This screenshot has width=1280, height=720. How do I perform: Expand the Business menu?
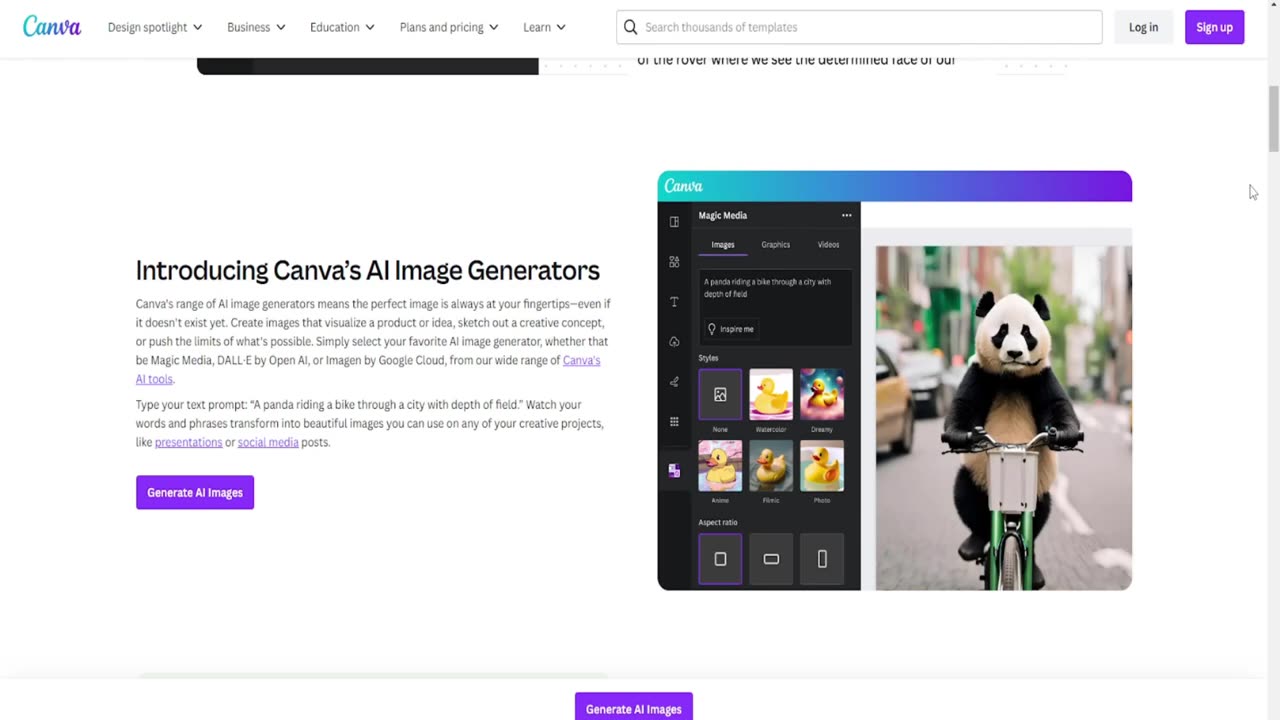click(x=256, y=27)
